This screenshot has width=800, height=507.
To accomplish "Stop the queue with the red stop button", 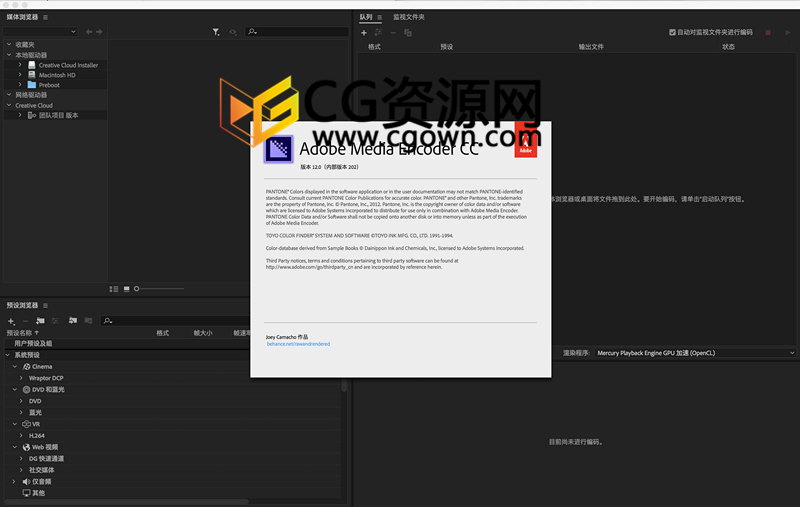I will [768, 32].
